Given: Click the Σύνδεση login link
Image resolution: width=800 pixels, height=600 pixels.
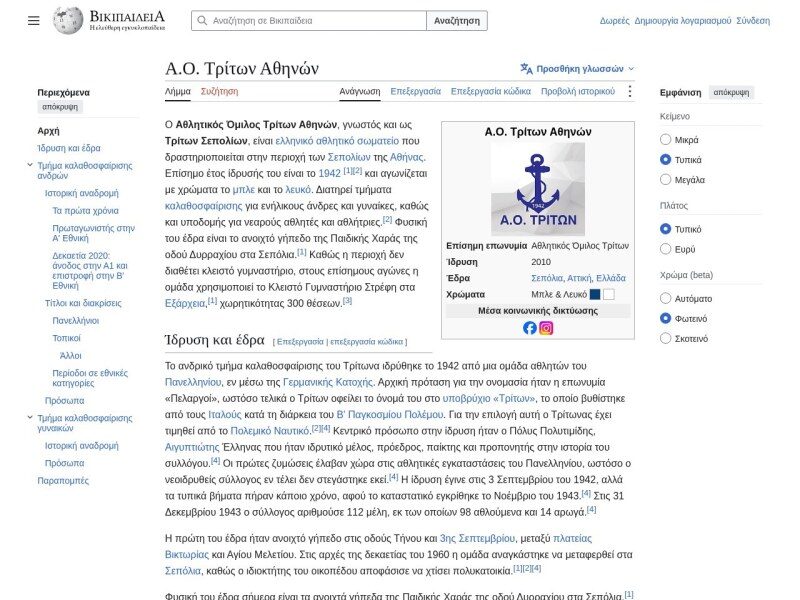Looking at the screenshot, I should (753, 21).
